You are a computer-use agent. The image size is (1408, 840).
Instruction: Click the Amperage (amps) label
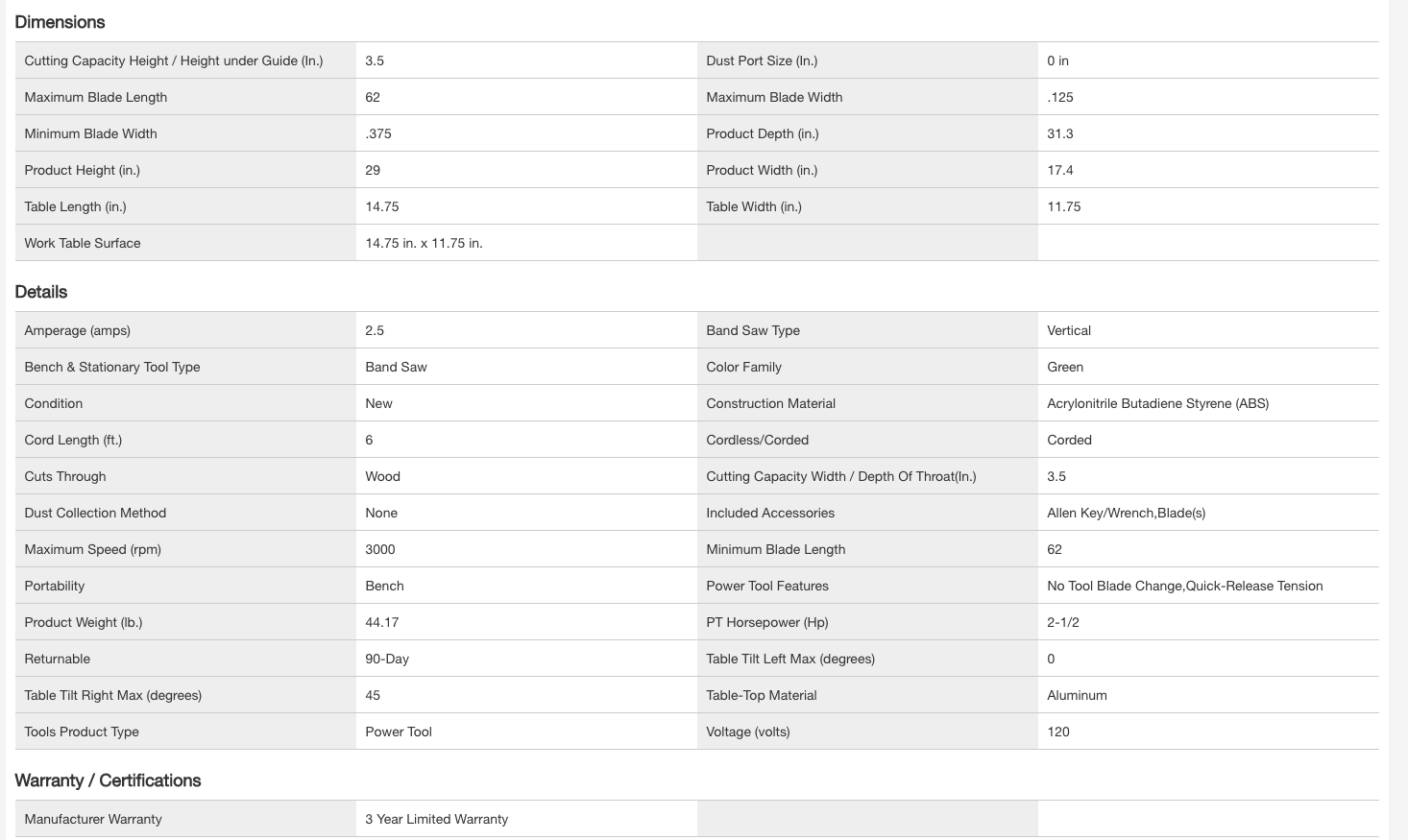pyautogui.click(x=78, y=330)
